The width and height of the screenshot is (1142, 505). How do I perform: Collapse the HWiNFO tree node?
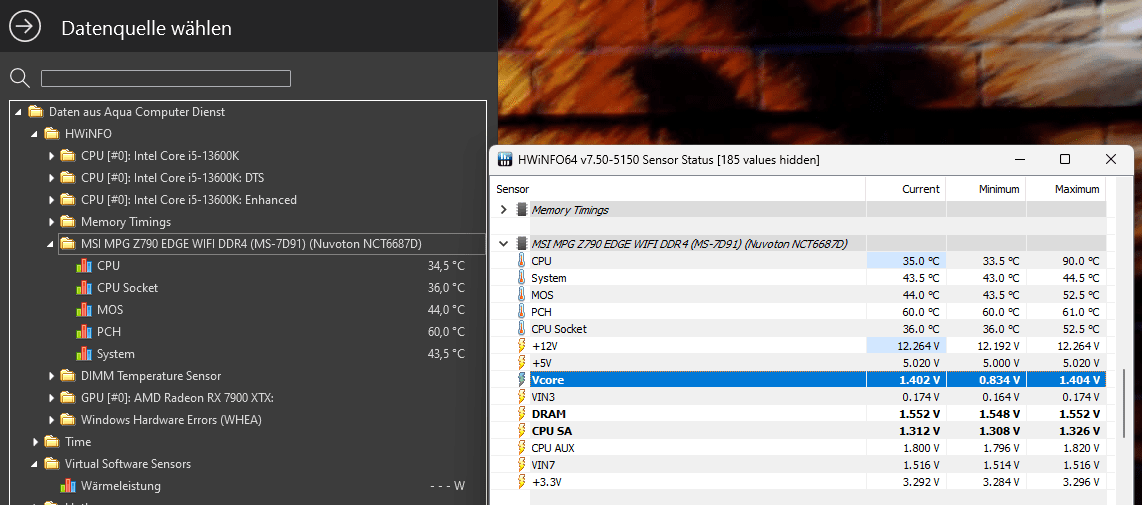click(34, 134)
